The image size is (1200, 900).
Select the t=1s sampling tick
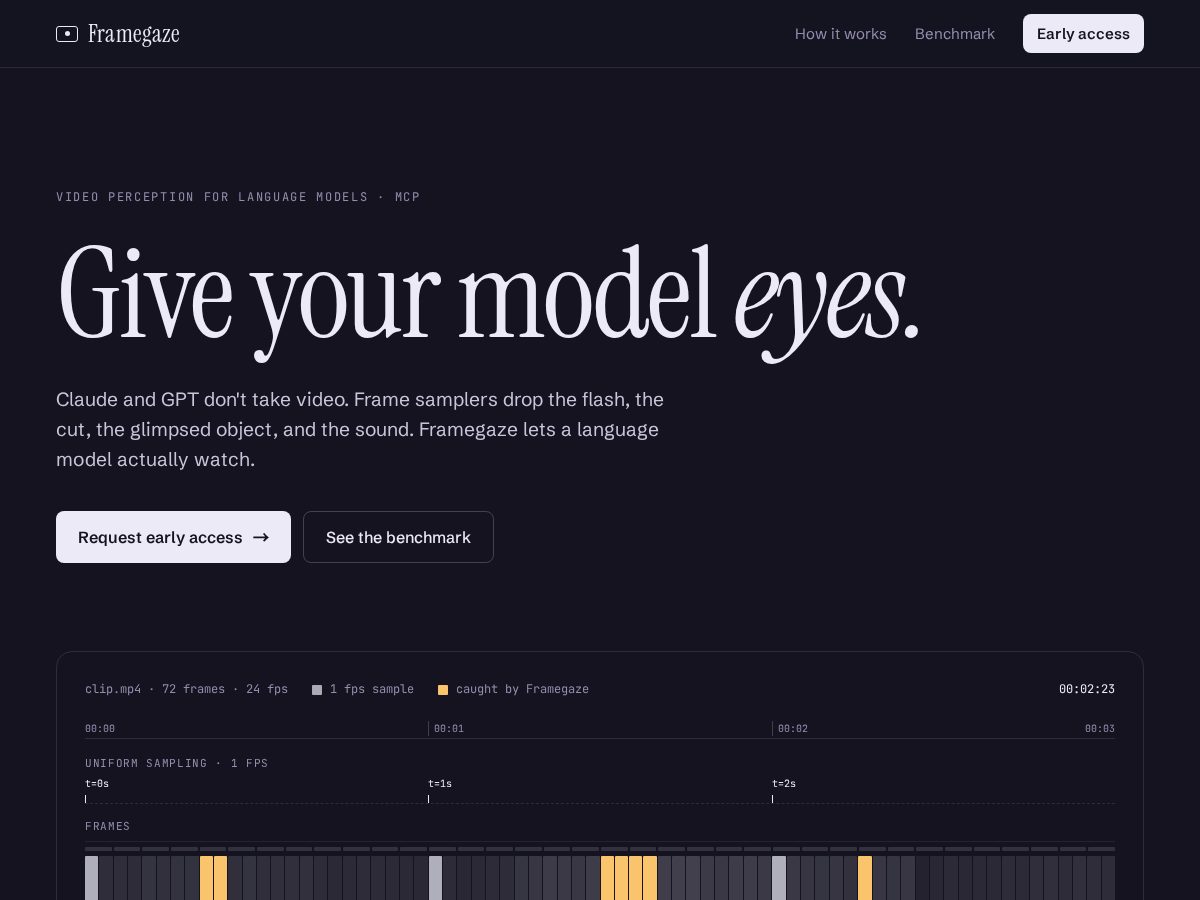[440, 790]
